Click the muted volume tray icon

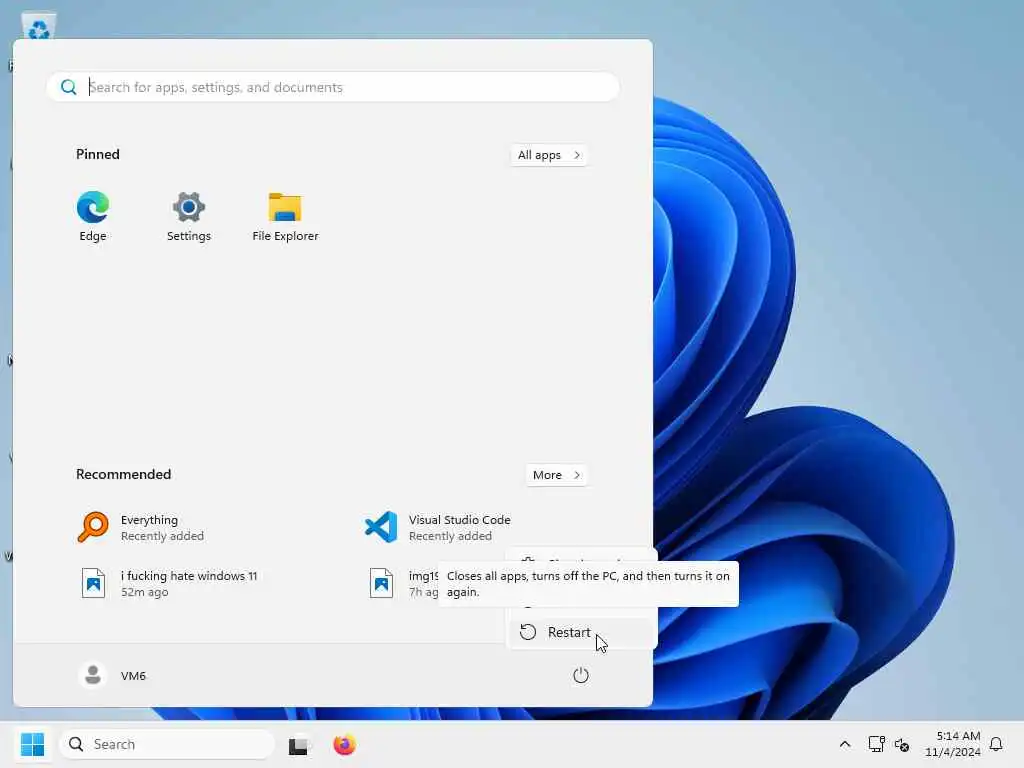[x=902, y=744]
